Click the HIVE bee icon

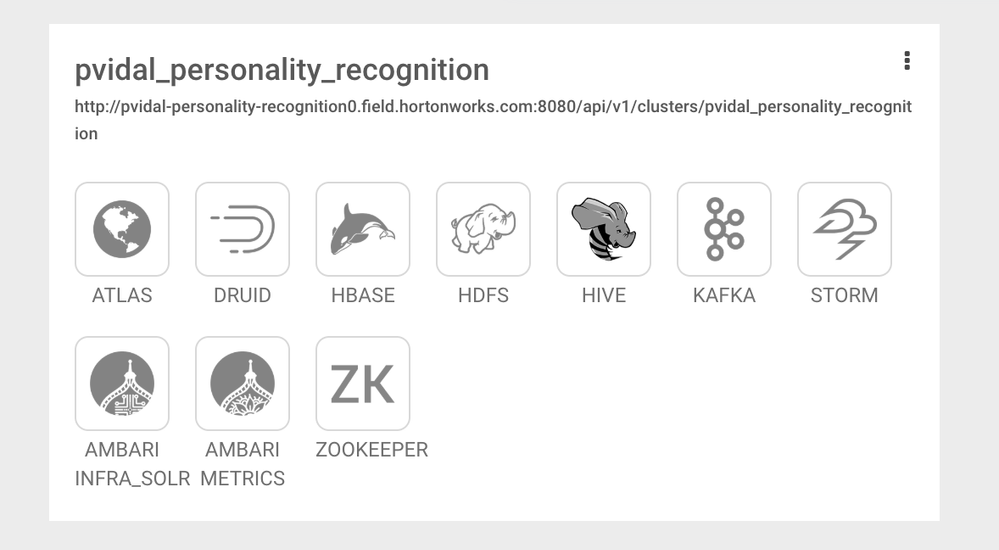pos(603,229)
